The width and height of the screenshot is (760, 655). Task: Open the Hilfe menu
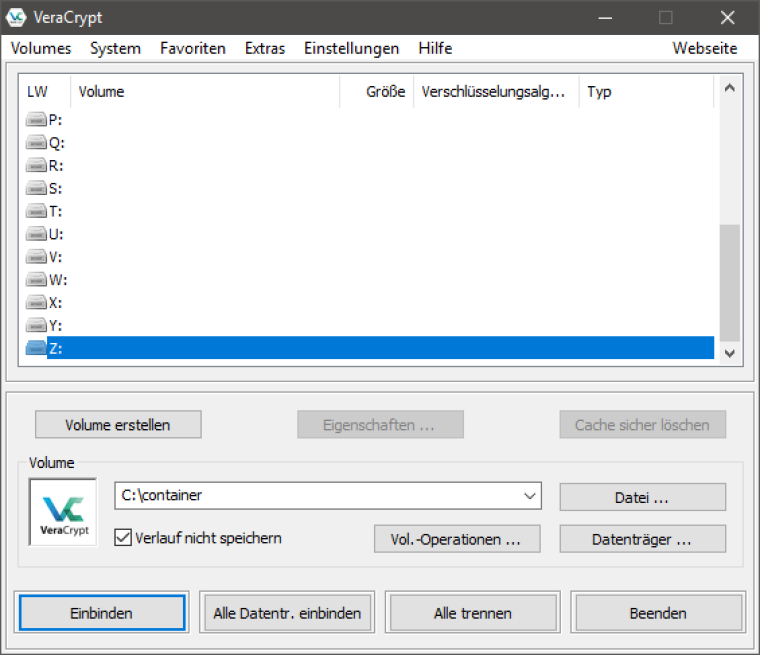click(435, 48)
